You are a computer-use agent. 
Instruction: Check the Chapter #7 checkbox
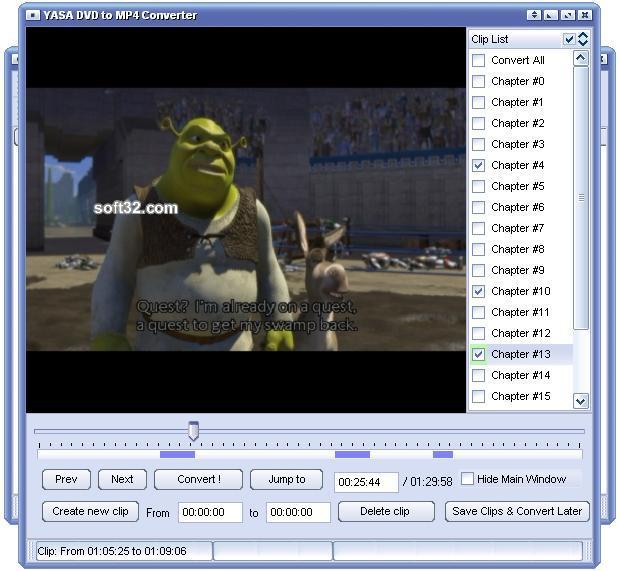click(x=478, y=228)
